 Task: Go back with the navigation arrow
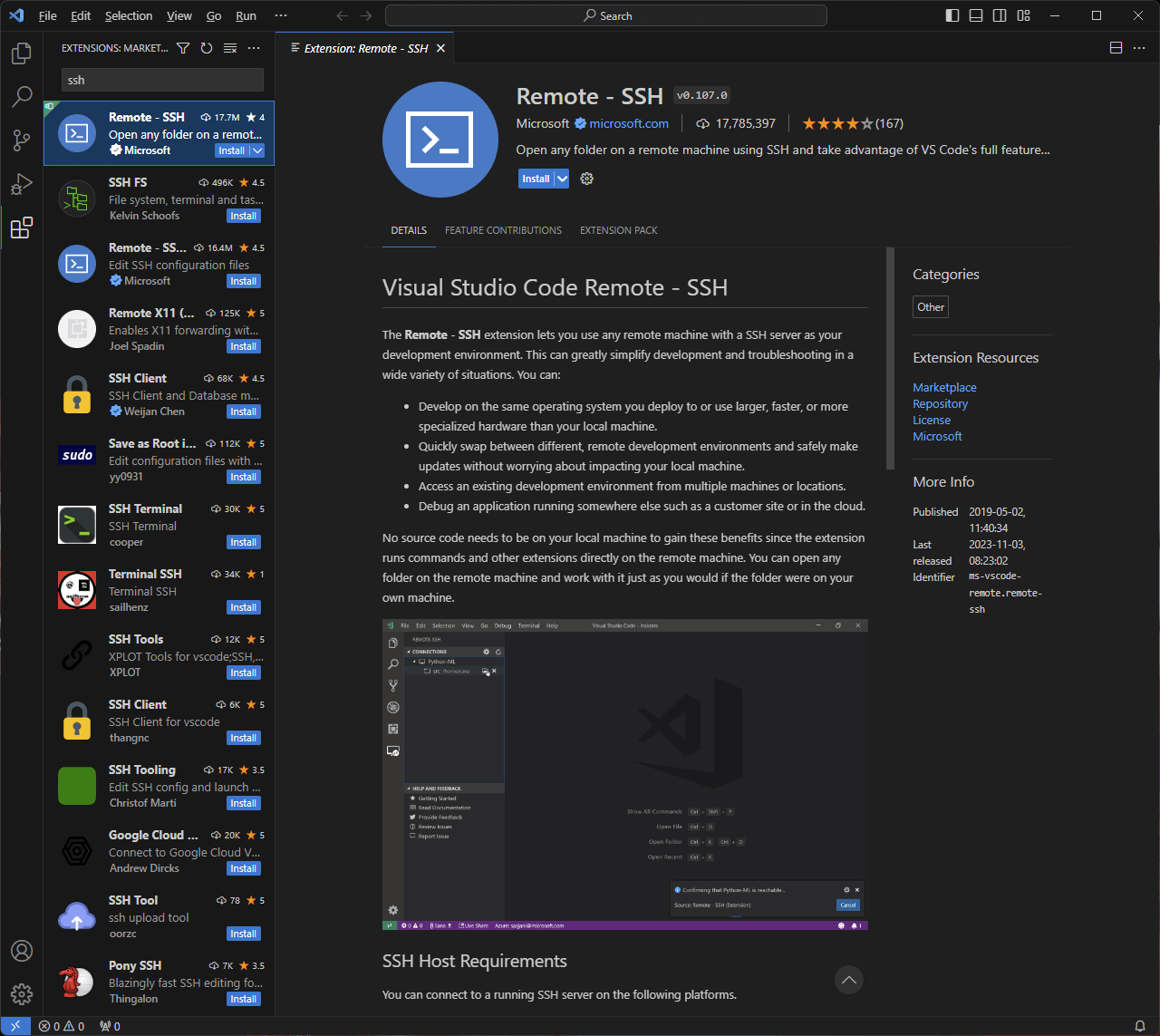click(x=342, y=15)
